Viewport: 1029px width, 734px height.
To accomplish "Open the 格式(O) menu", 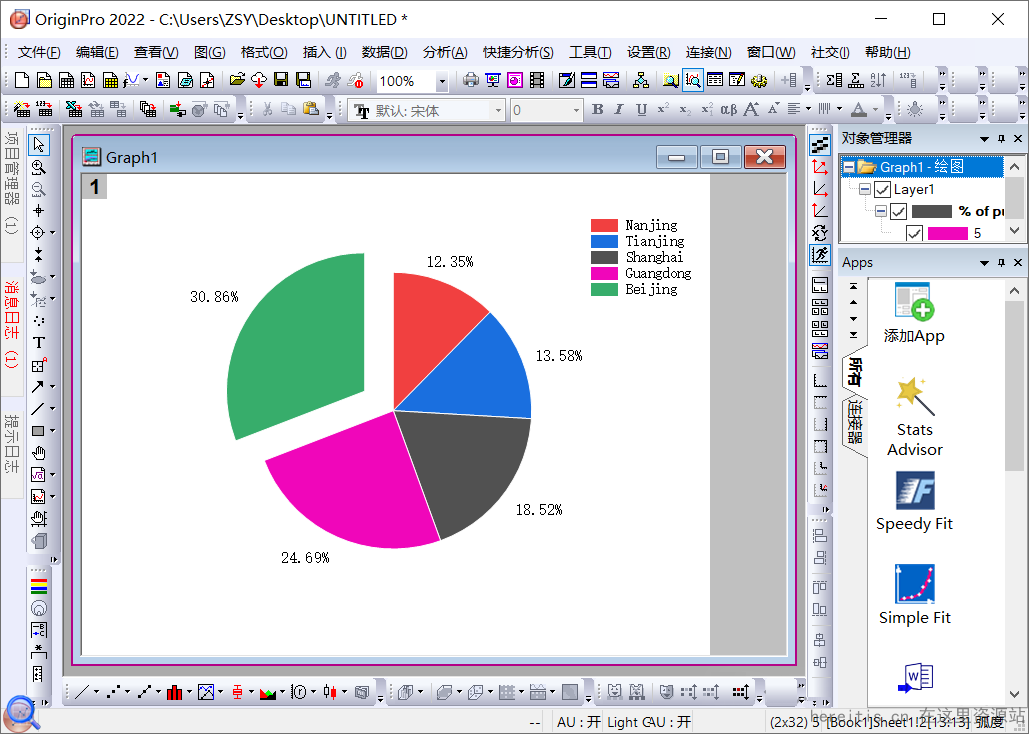I will 264,53.
